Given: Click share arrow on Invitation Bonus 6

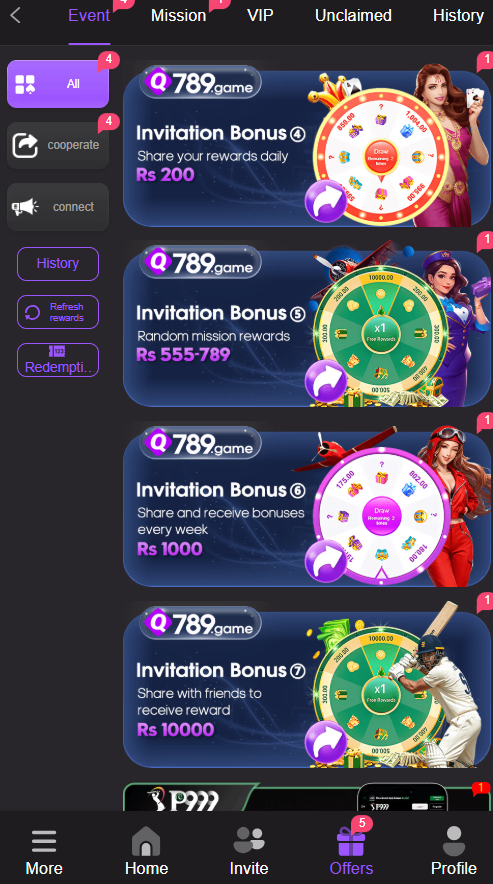Looking at the screenshot, I should [326, 561].
